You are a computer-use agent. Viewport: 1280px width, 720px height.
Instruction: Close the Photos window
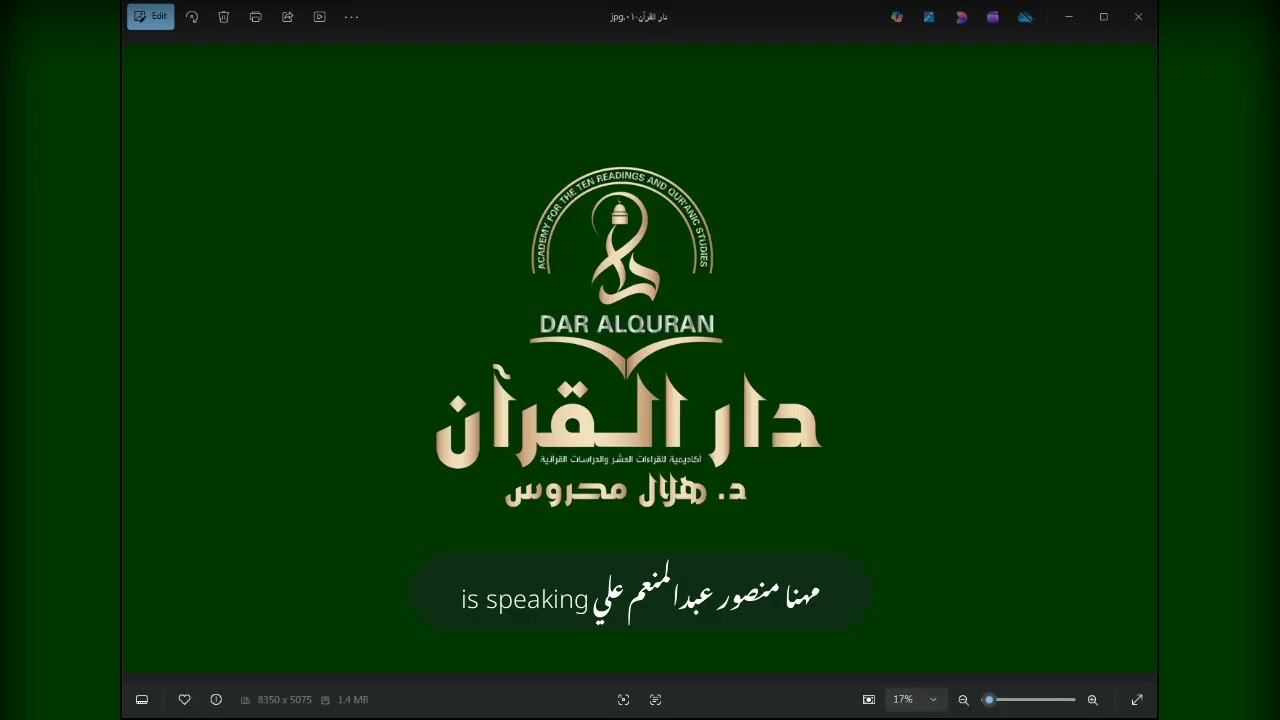1138,17
